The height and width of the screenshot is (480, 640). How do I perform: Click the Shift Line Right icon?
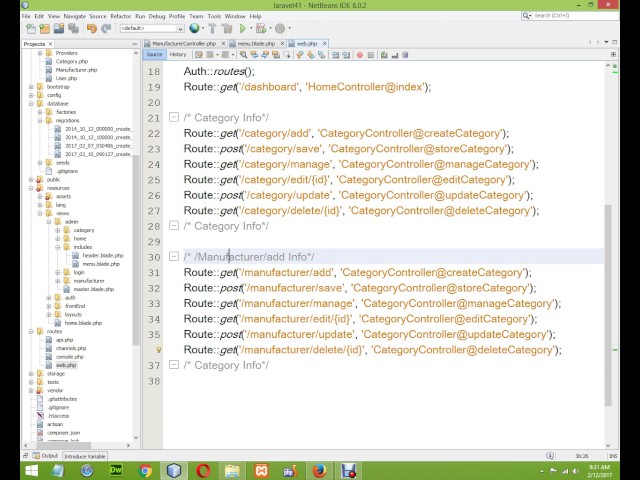346,55
